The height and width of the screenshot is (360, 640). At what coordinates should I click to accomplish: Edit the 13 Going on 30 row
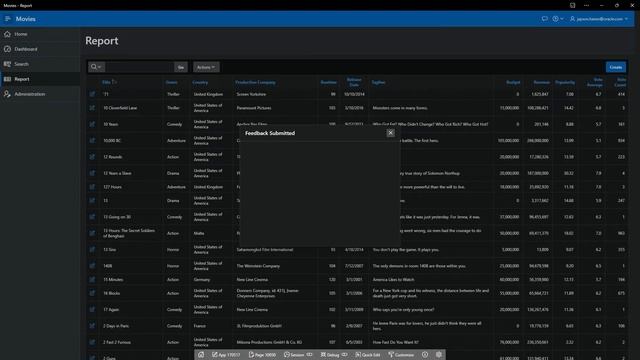point(92,217)
